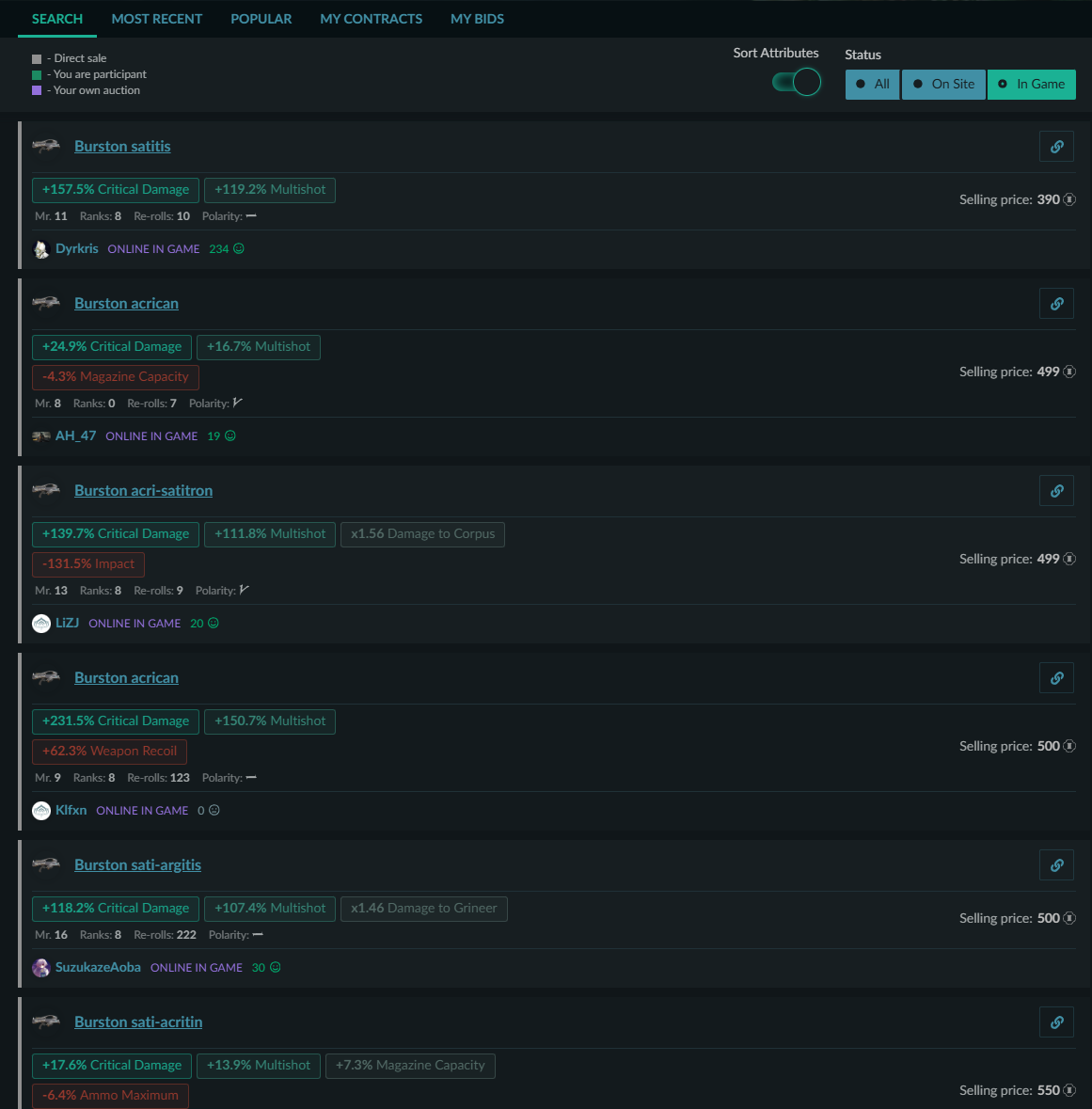Copy link for Burston acri-satitron auction

pos(1056,491)
